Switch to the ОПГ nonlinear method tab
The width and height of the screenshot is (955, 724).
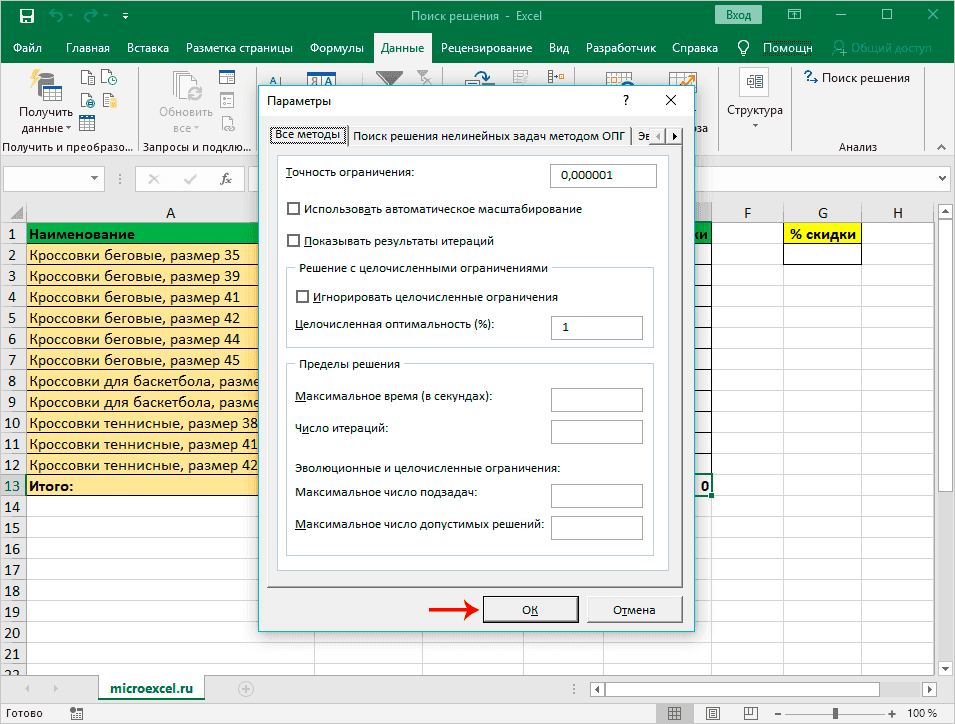(490, 135)
